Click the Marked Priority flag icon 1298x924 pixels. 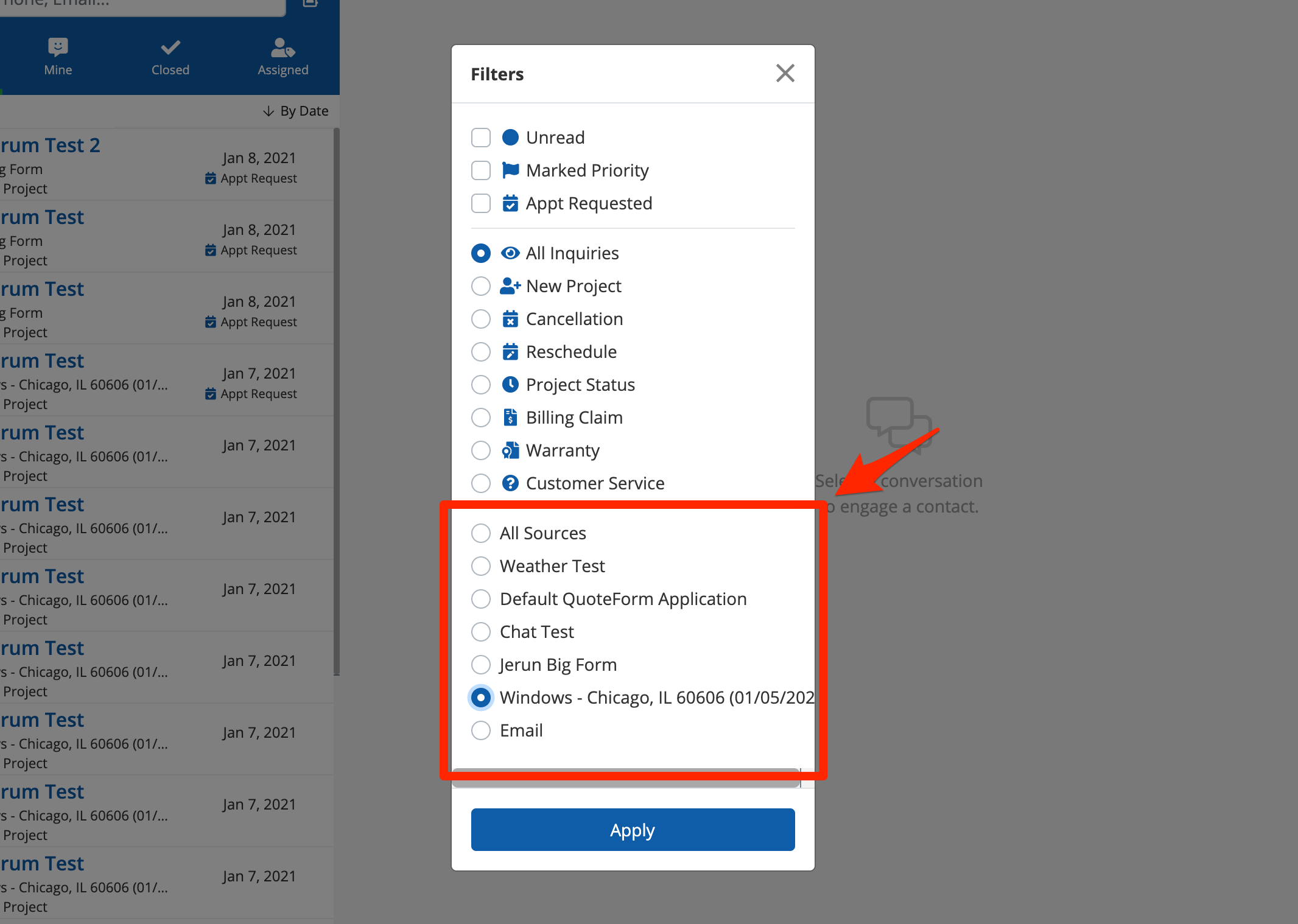510,170
